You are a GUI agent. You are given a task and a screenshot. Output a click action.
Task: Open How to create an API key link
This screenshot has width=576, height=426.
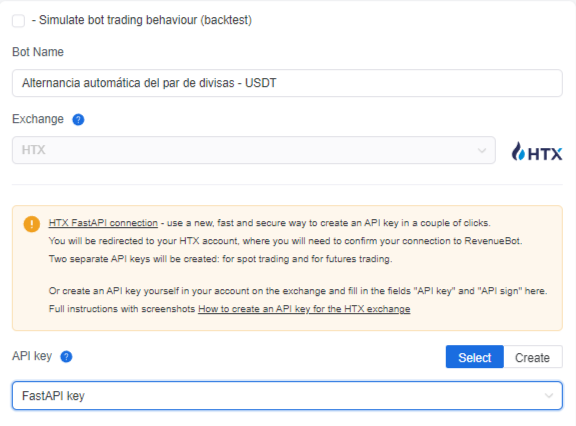tap(304, 309)
